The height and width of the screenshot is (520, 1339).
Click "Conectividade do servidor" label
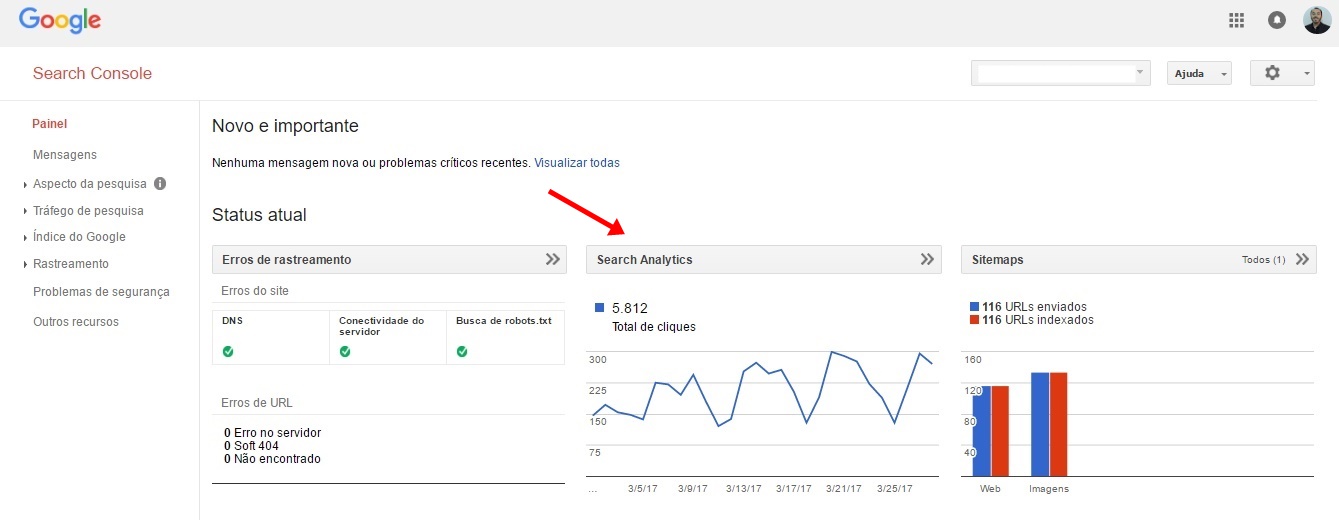point(382,326)
